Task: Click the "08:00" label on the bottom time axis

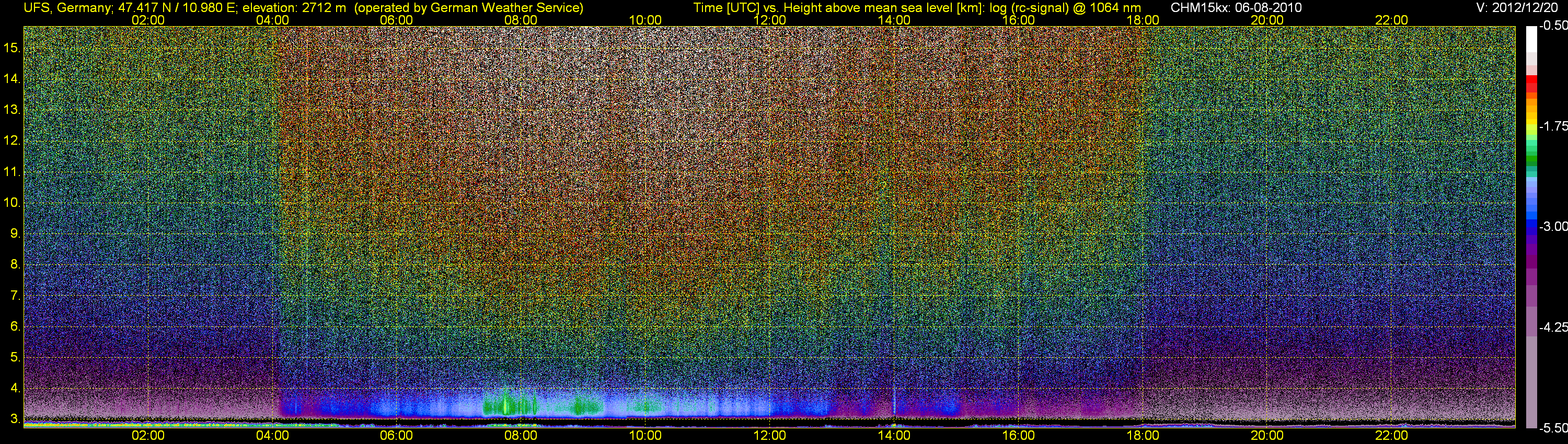Action: click(521, 436)
